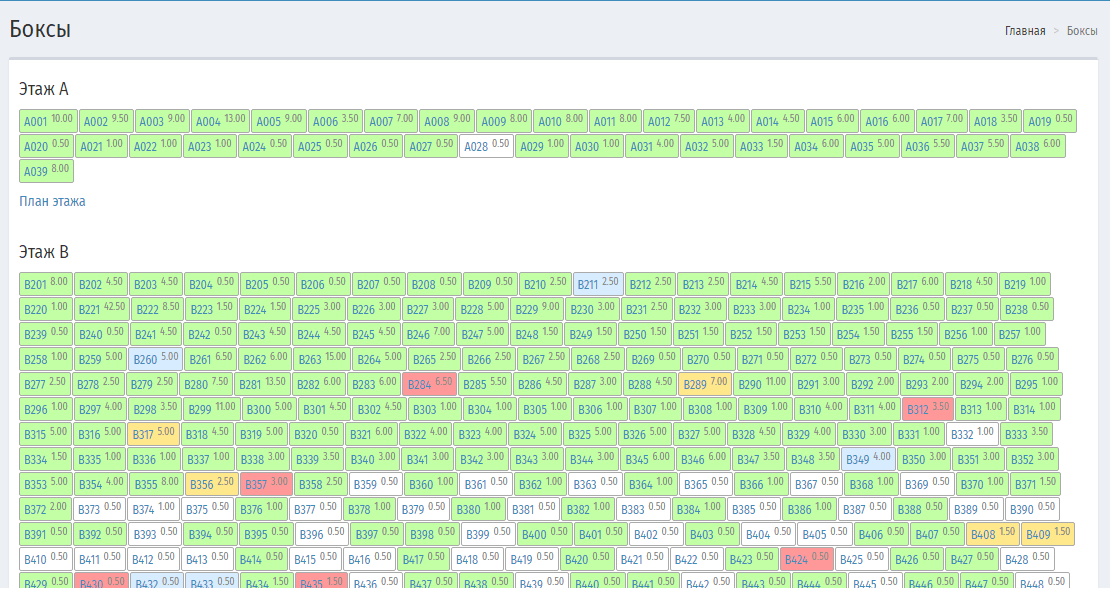Image resolution: width=1110 pixels, height=590 pixels.
Task: Open the blue box B349
Action: (x=869, y=459)
